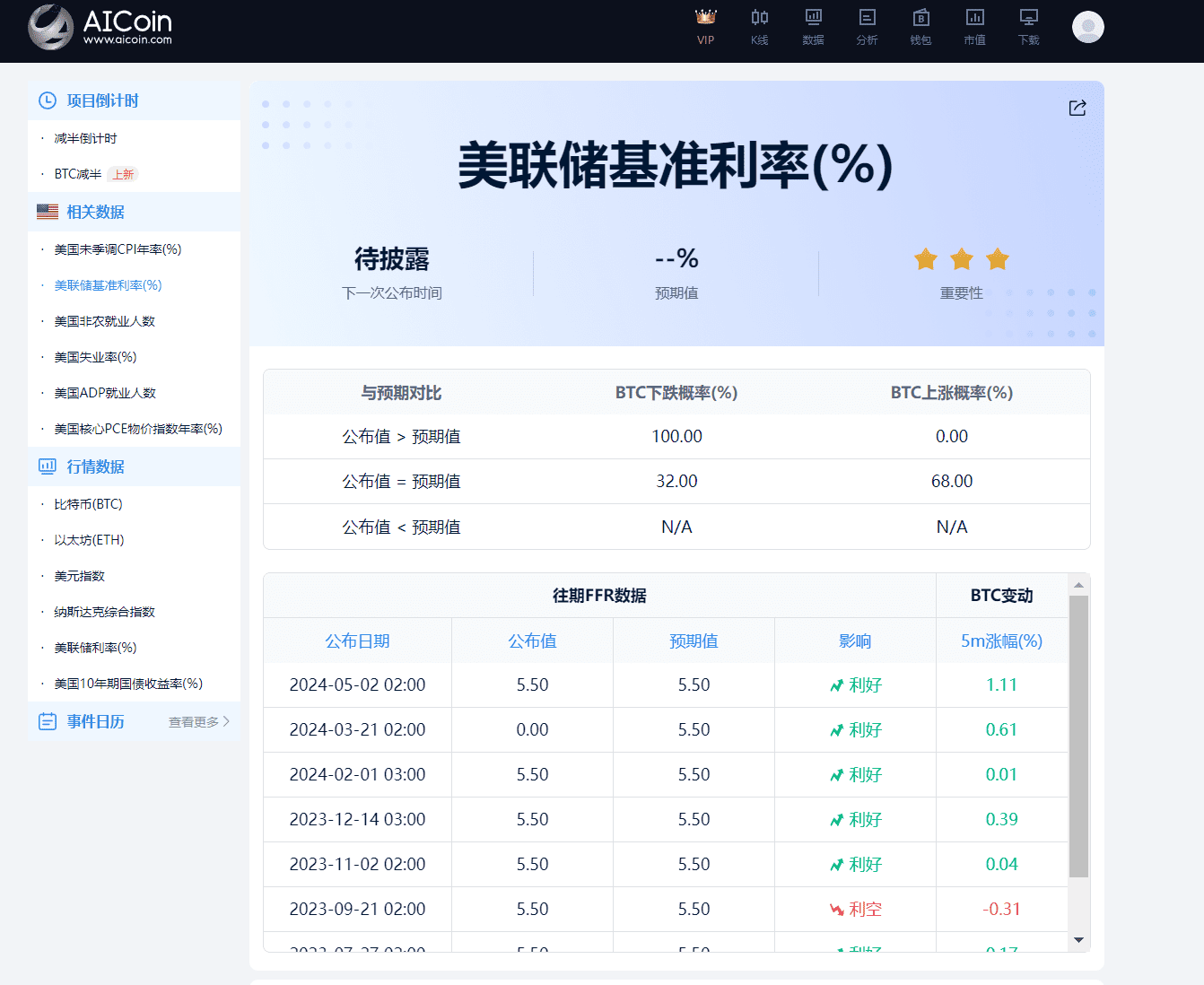The height and width of the screenshot is (985, 1204).
Task: Click the 公布值 column header
Action: (x=532, y=641)
